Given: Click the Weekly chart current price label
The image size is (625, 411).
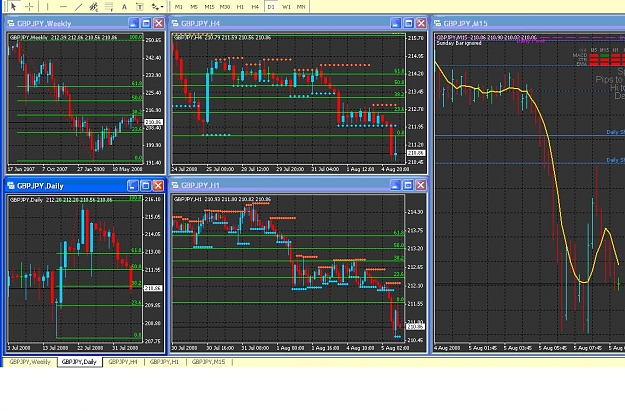Looking at the screenshot, I should [153, 122].
